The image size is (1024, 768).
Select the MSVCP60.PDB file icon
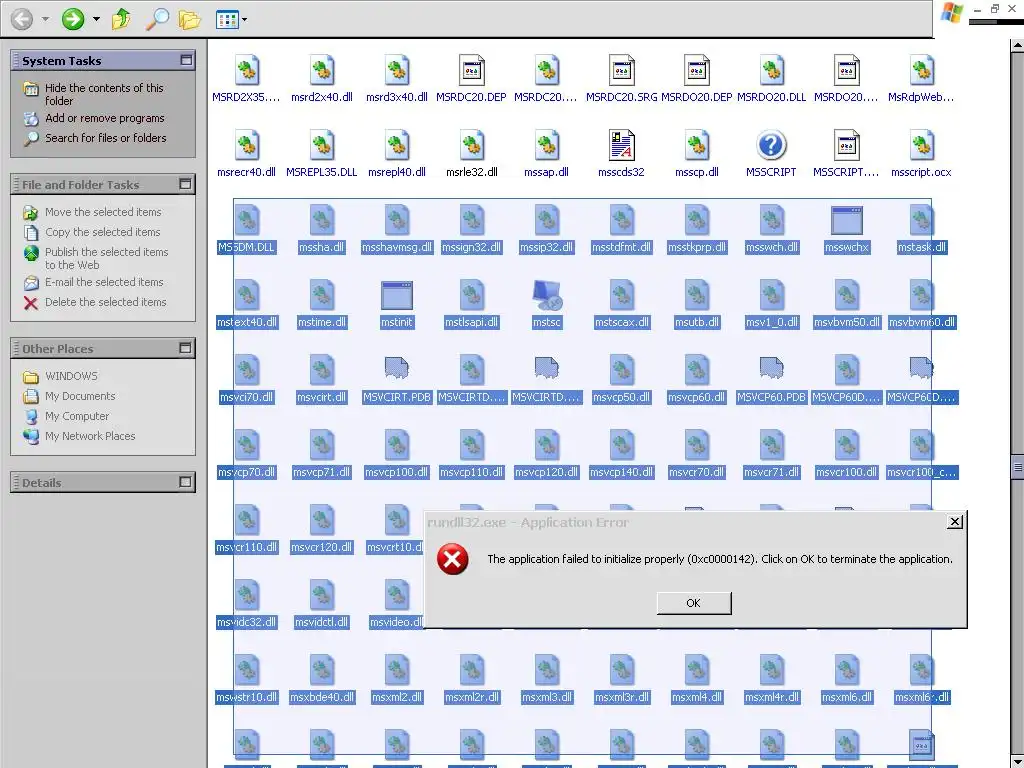(771, 369)
